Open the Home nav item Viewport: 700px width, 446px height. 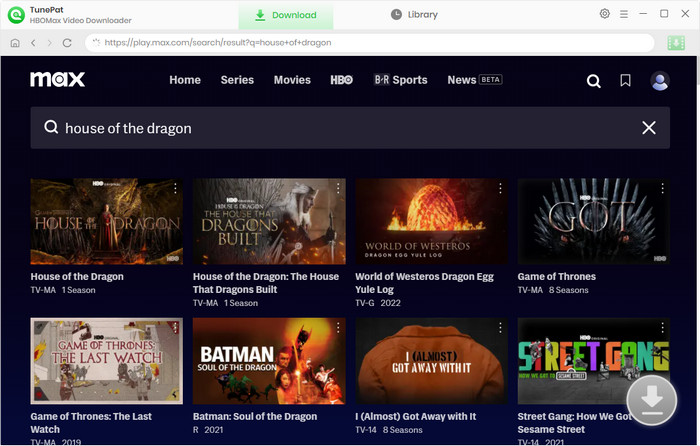click(x=185, y=80)
